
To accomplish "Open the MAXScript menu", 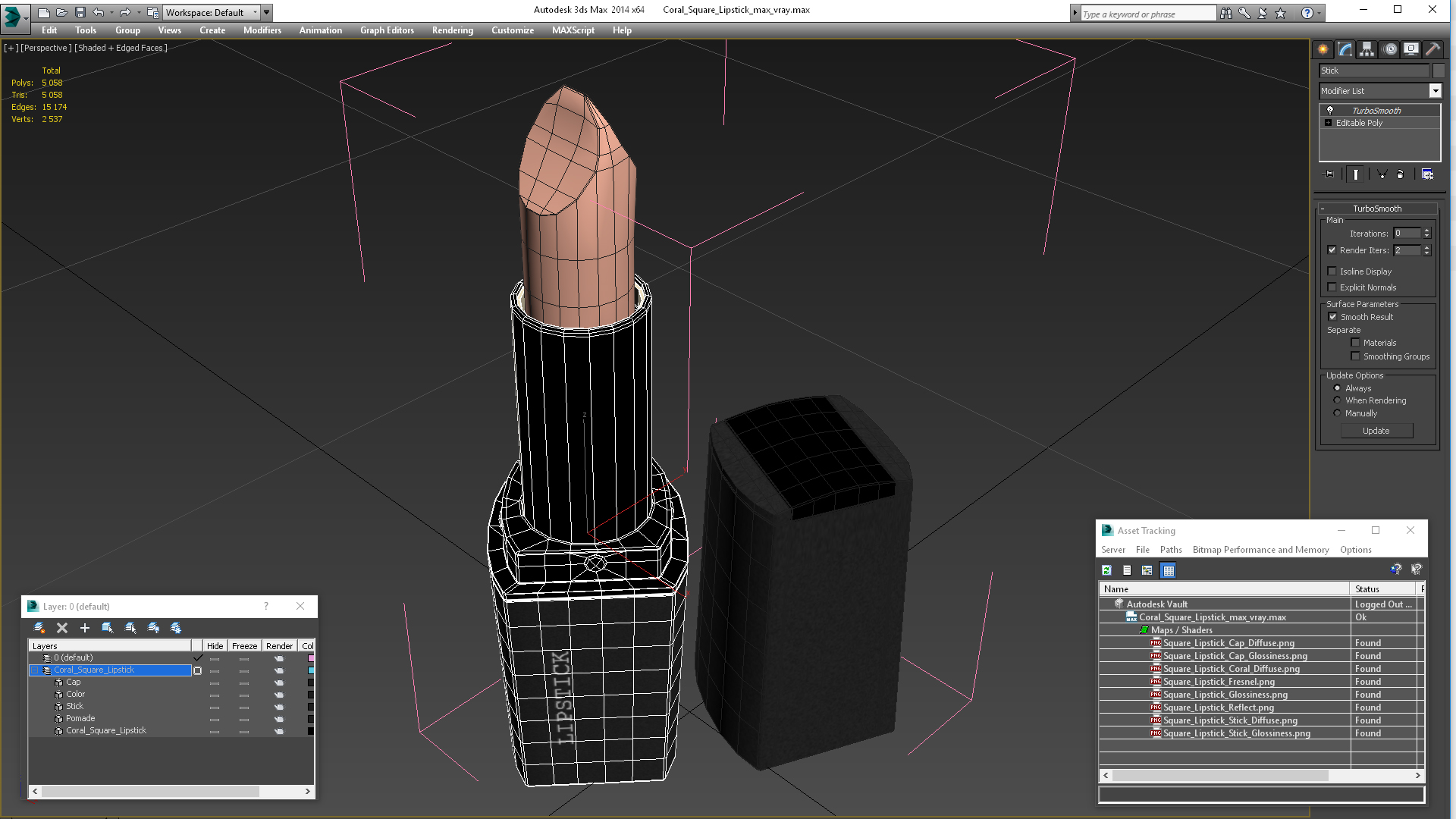I will (573, 30).
